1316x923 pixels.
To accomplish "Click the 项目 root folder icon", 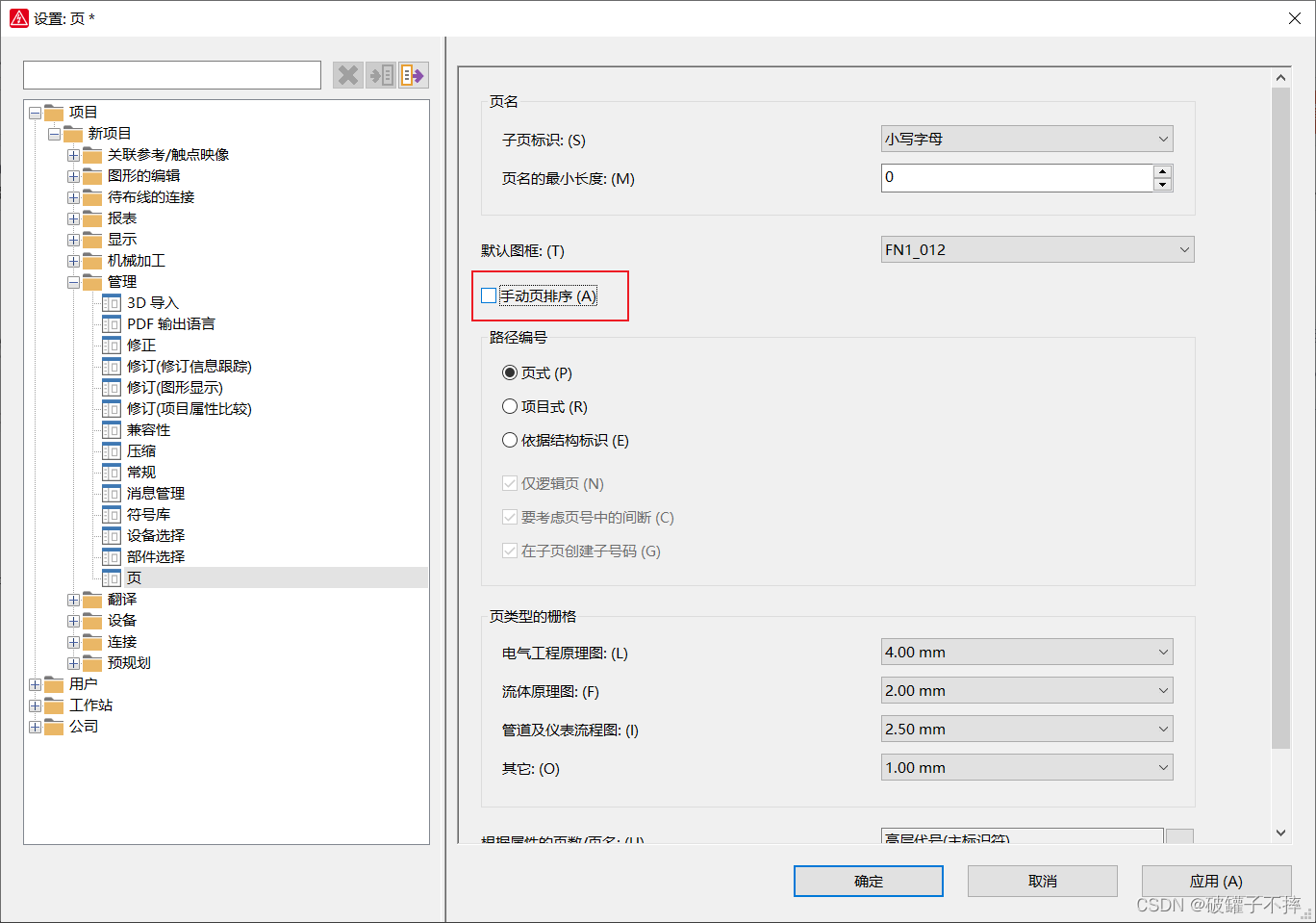I will click(x=54, y=113).
